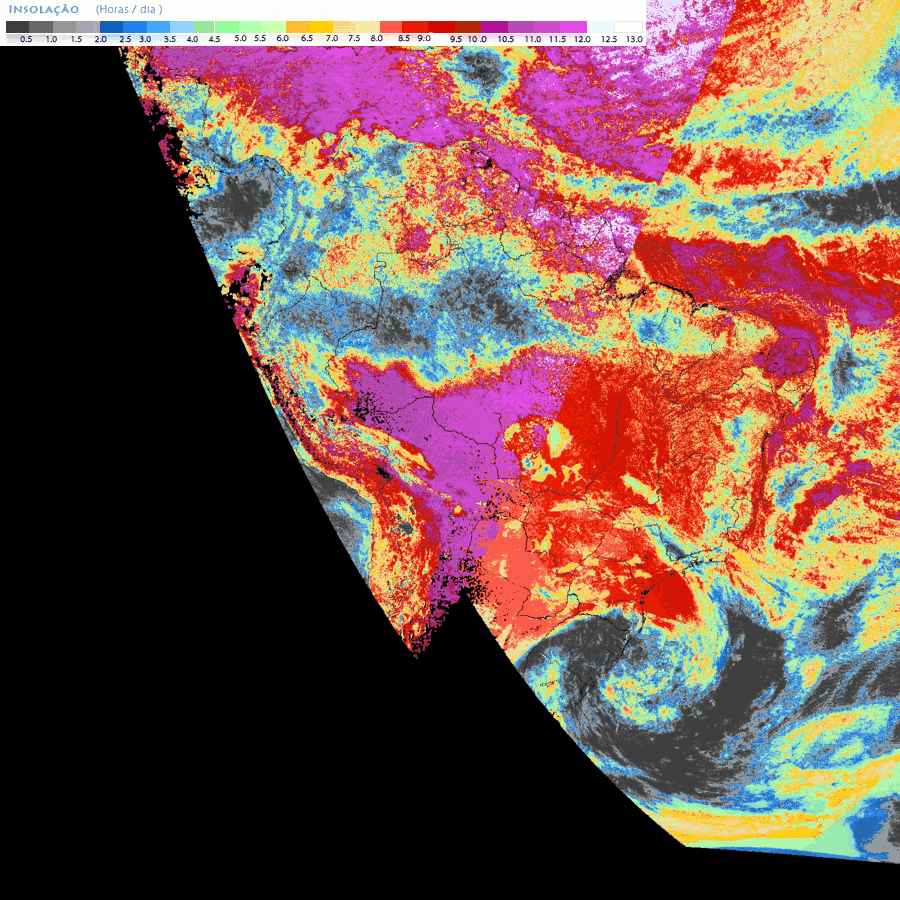Click the '11.5' legend value
Viewport: 900px width, 900px height.
point(557,40)
